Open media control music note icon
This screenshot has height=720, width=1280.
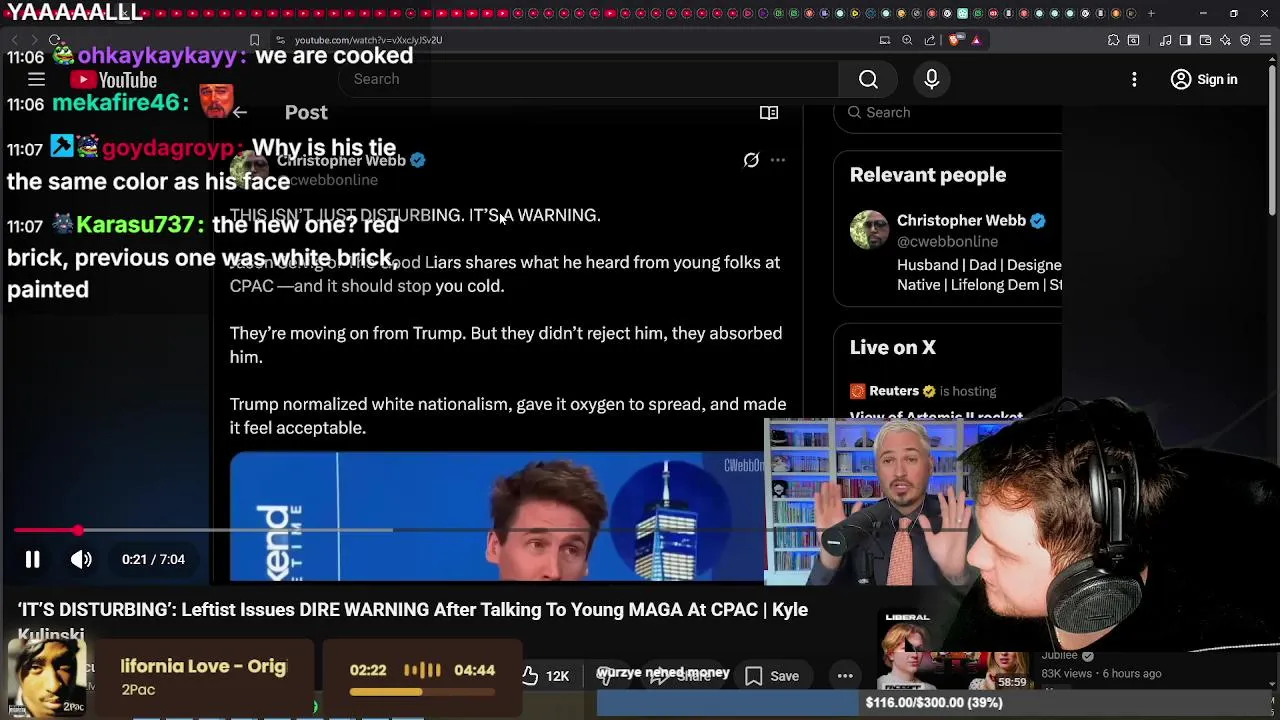point(1165,40)
